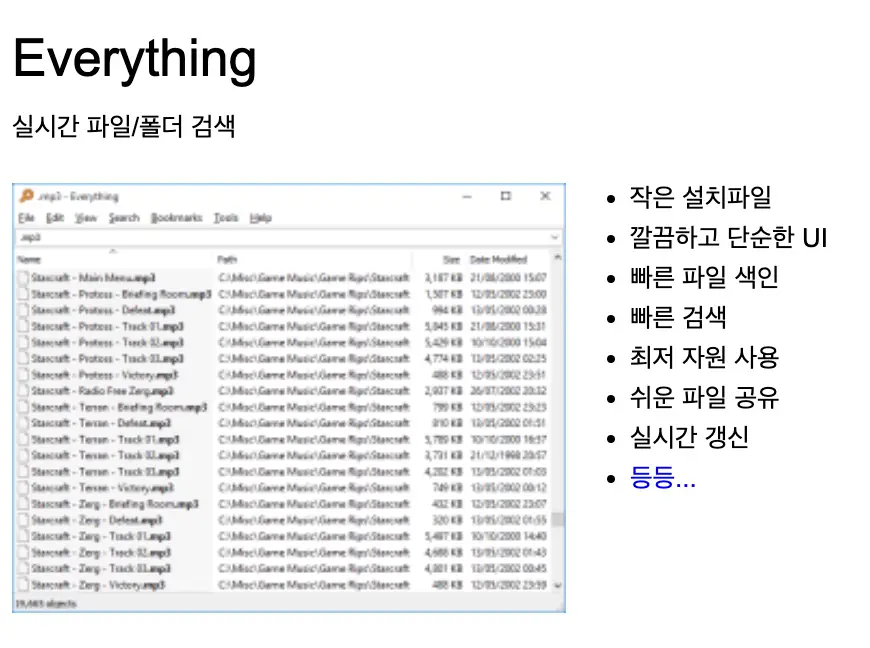The image size is (870, 648).
Task: Click scroll up arrow of results list
Action: (558, 258)
